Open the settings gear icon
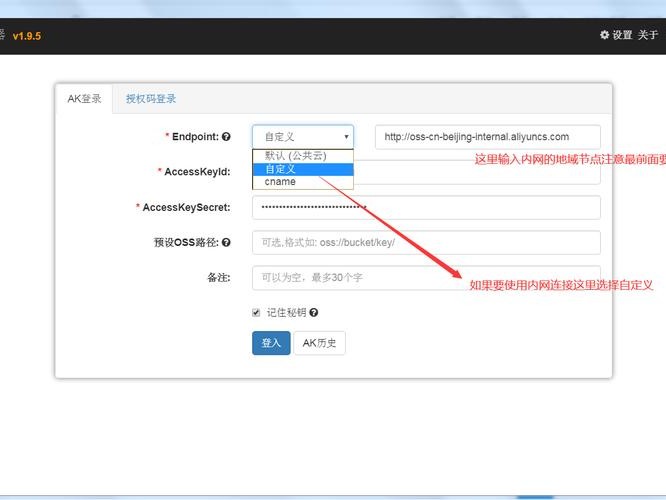 click(604, 35)
